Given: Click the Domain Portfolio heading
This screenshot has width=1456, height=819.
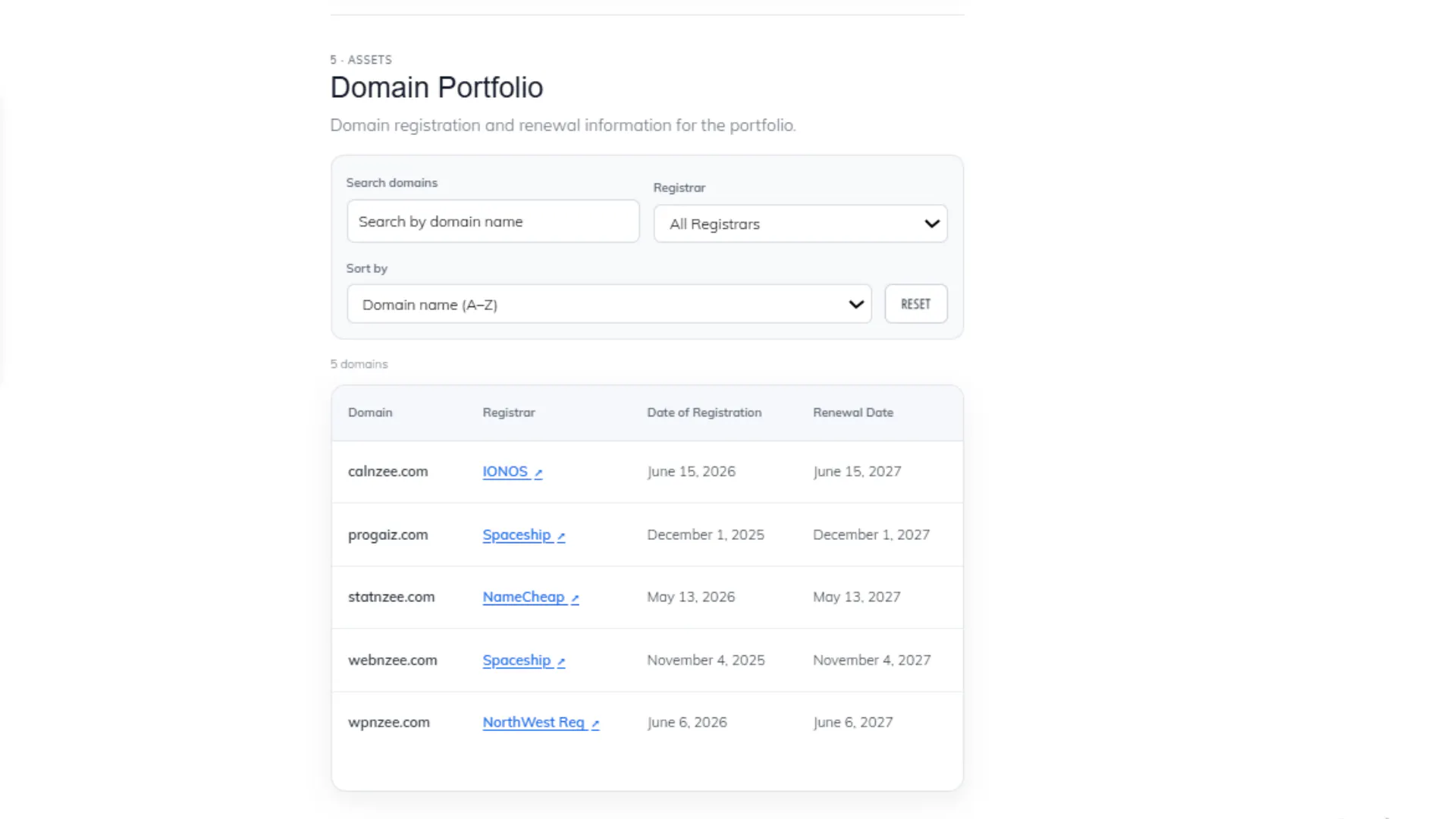Looking at the screenshot, I should [x=436, y=88].
